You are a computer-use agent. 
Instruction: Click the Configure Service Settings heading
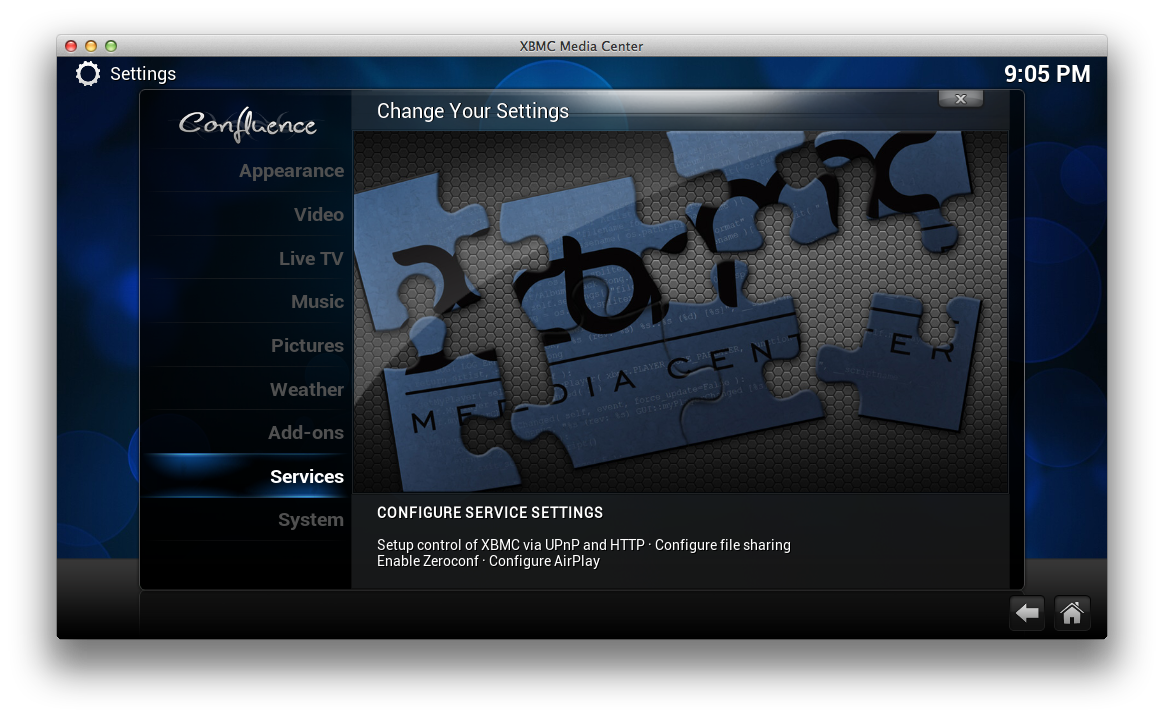coord(490,512)
